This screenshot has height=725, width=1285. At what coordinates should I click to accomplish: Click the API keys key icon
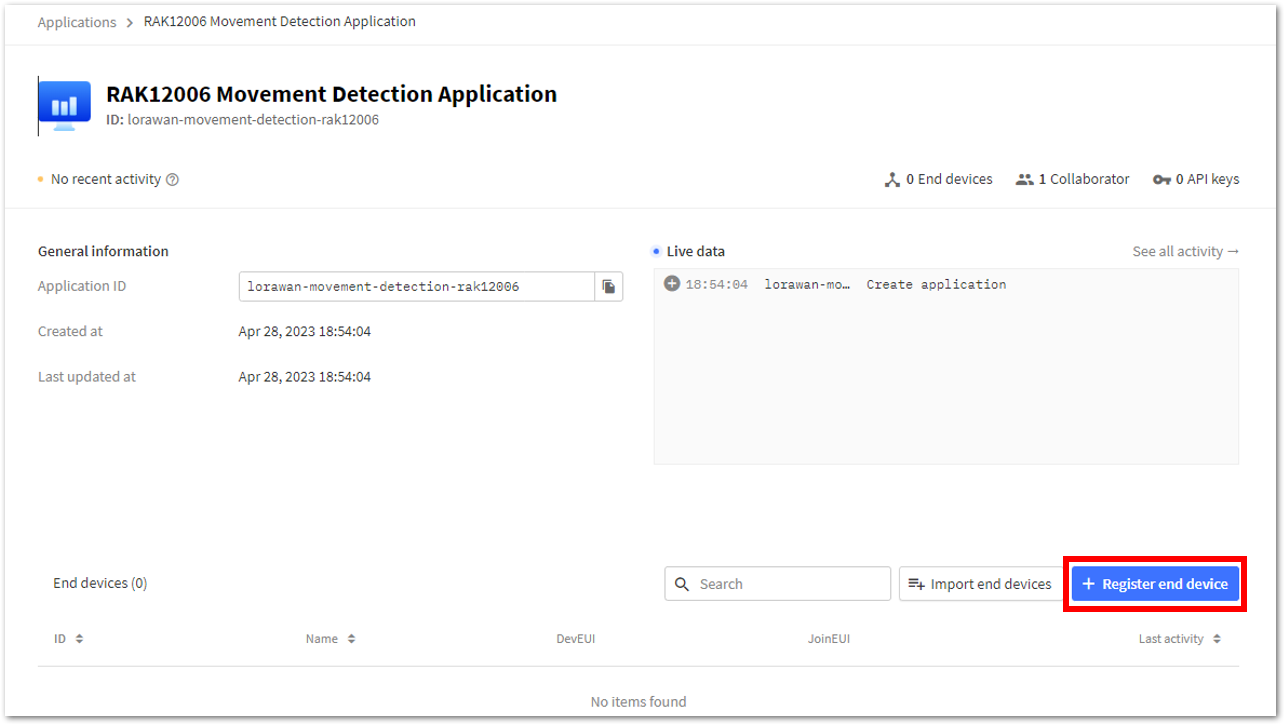coord(1161,180)
